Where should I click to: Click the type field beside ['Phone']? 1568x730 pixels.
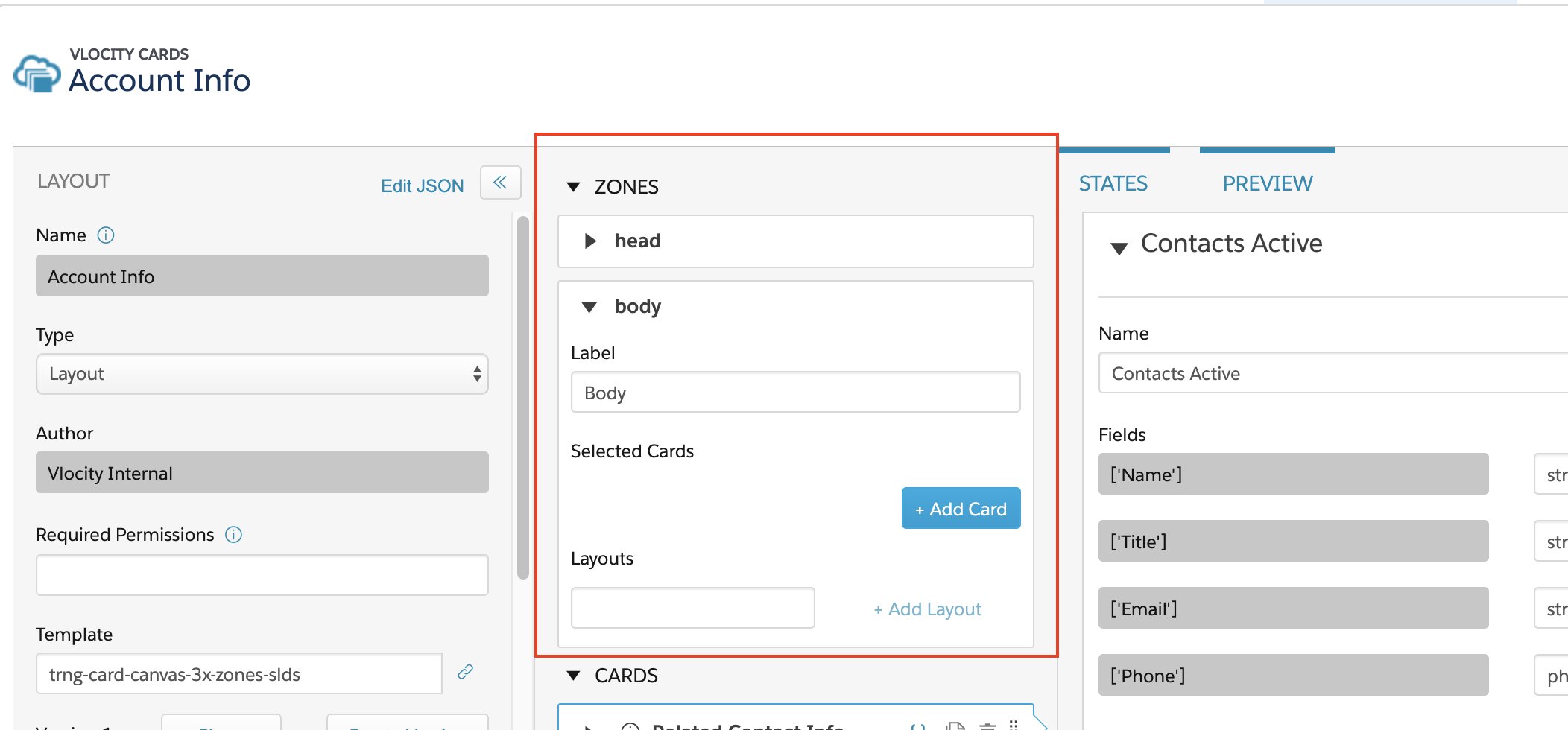[x=1551, y=675]
